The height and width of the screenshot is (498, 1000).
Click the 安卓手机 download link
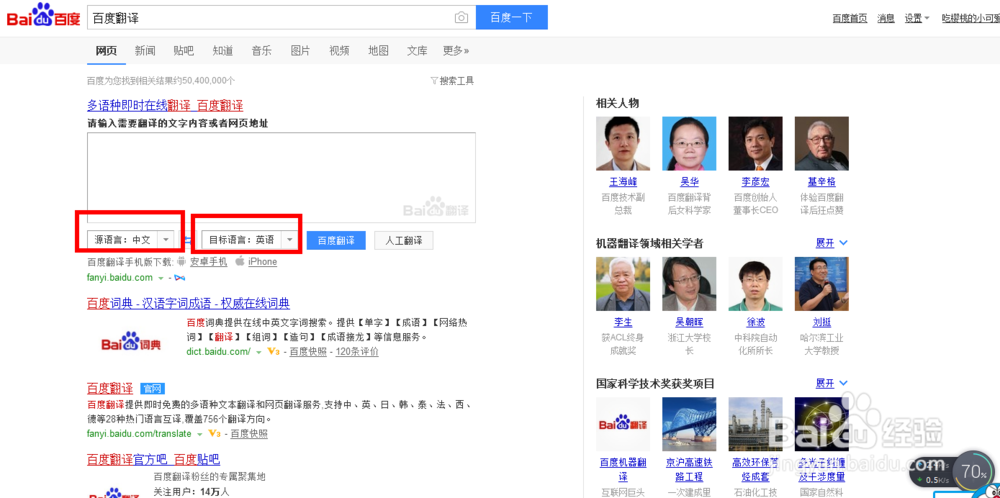point(209,261)
